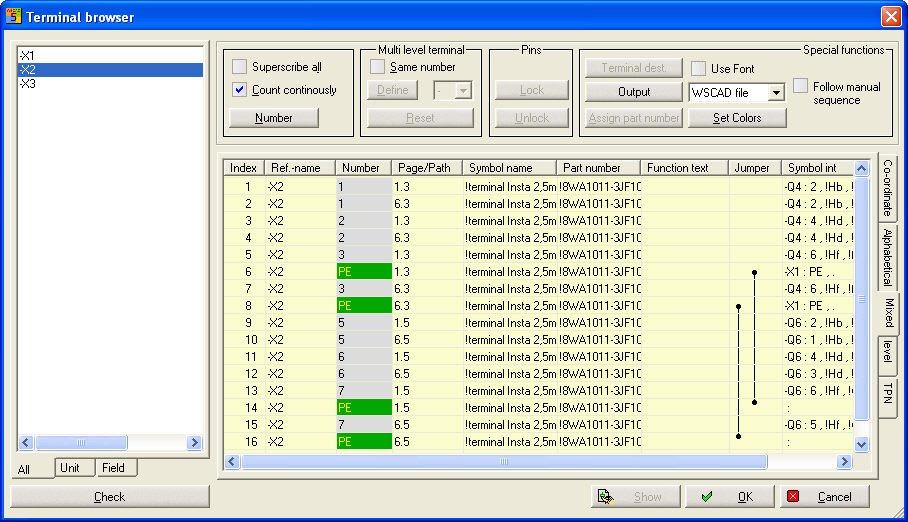
Task: Click table scroll up arrow
Action: pos(862,169)
